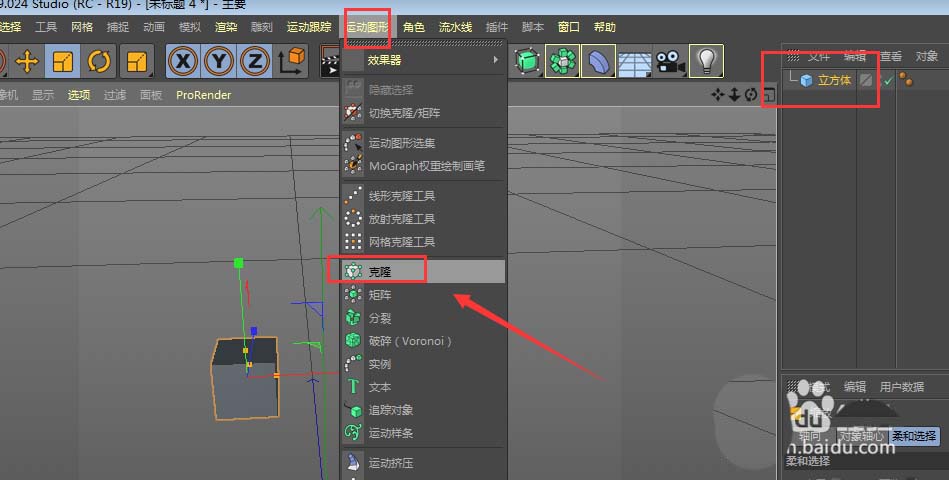Open viewport 选项 menu
The height and width of the screenshot is (480, 949).
[x=79, y=95]
